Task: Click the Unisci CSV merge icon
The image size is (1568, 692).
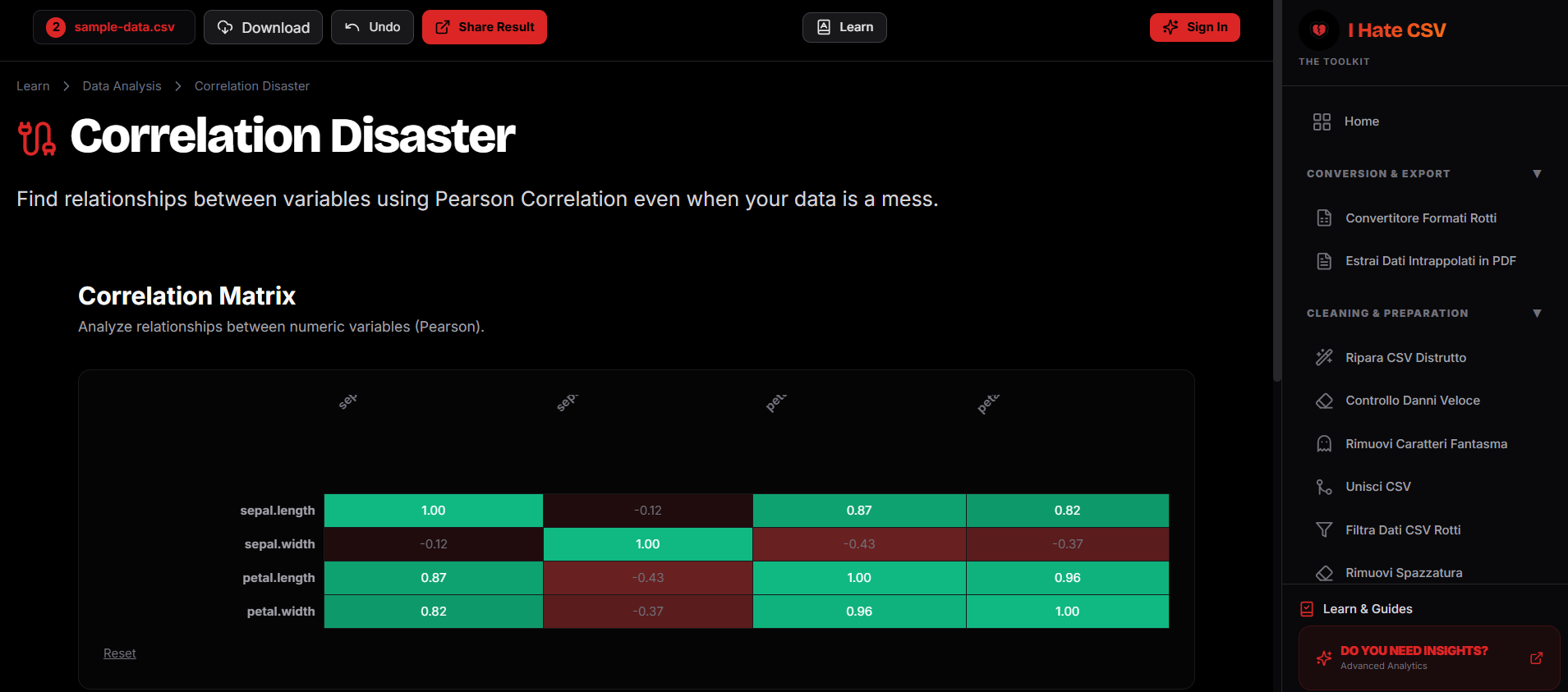Action: pyautogui.click(x=1324, y=487)
